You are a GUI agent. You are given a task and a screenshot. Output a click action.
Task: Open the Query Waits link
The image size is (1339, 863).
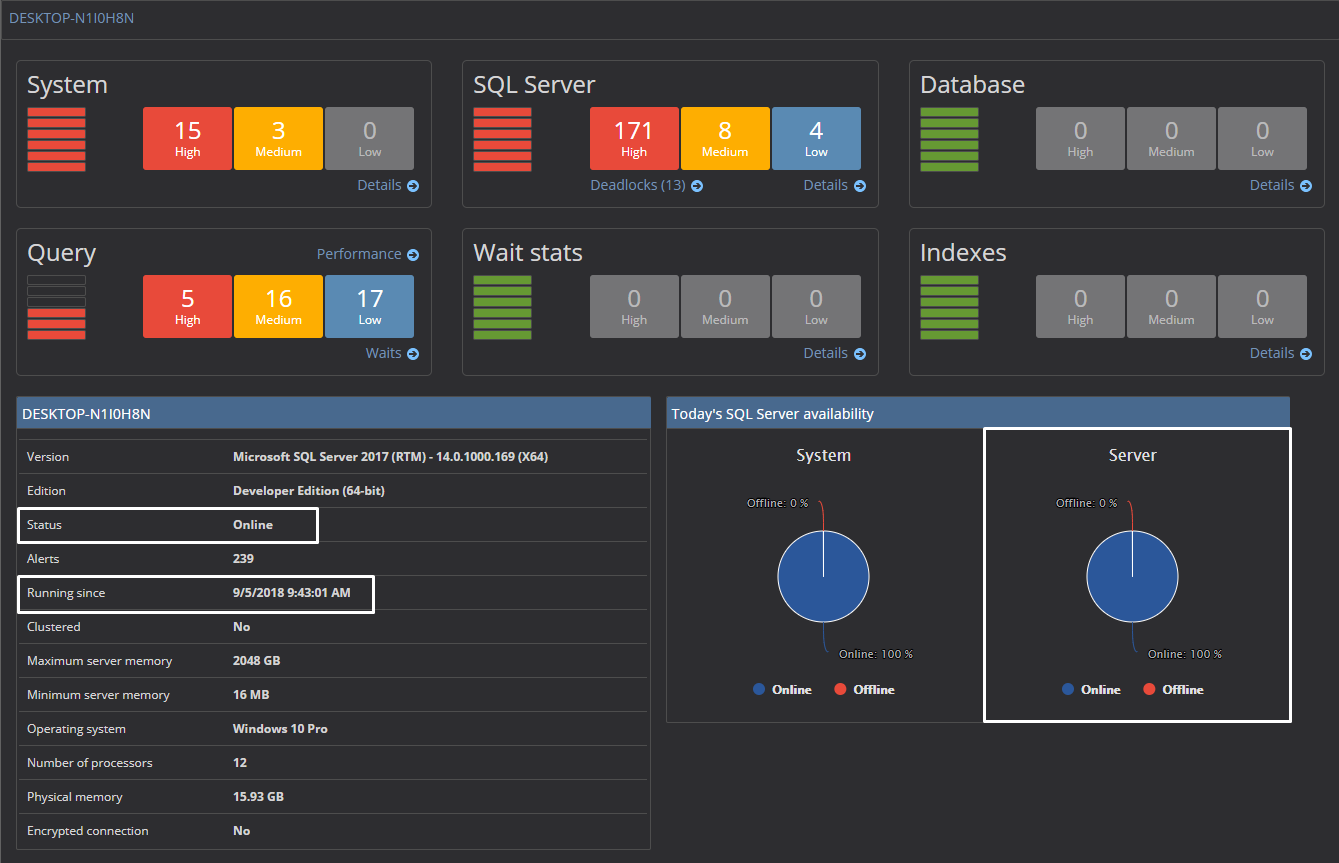point(392,353)
